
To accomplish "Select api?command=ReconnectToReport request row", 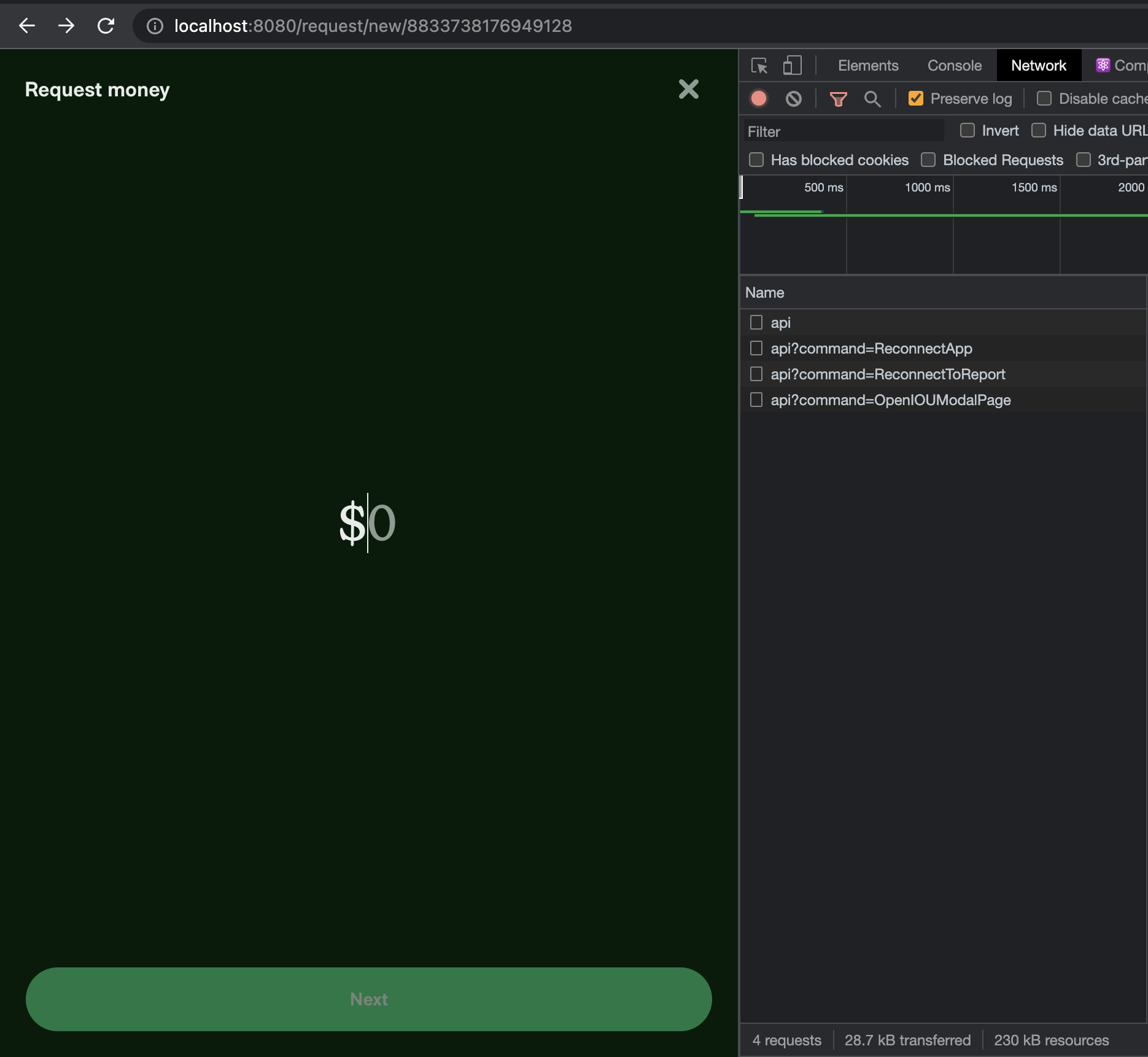I will click(x=943, y=374).
